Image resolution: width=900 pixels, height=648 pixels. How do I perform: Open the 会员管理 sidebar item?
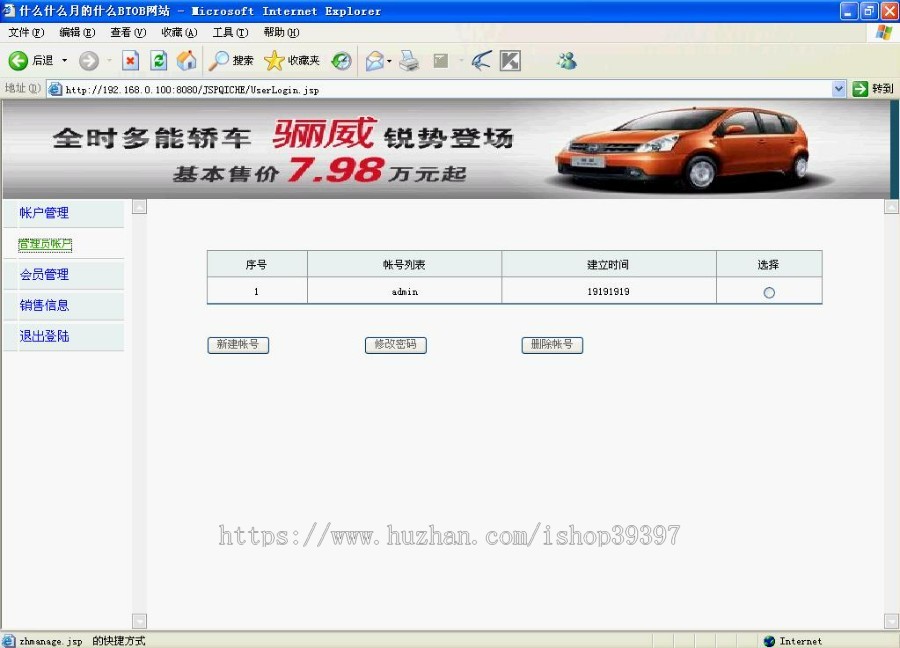point(44,274)
